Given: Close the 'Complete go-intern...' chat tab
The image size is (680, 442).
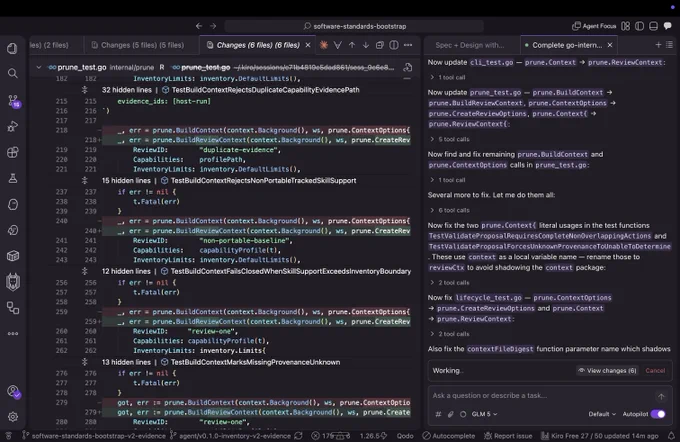Looking at the screenshot, I should (610, 45).
